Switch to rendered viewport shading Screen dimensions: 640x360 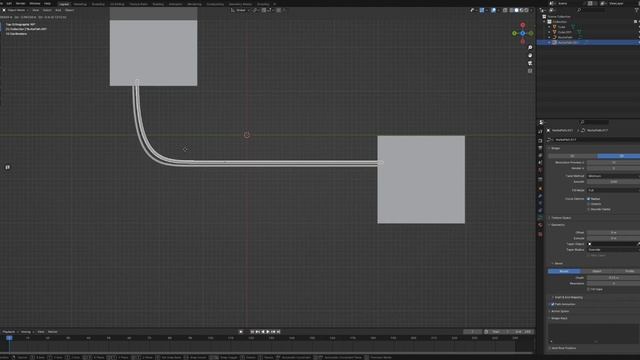[x=526, y=10]
